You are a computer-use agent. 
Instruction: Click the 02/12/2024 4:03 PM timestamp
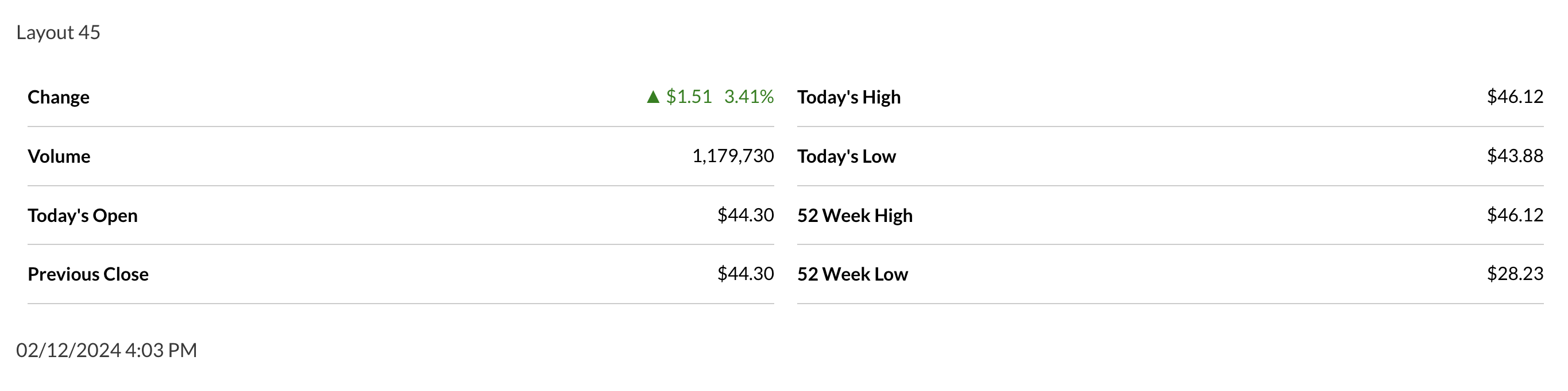click(x=106, y=350)
